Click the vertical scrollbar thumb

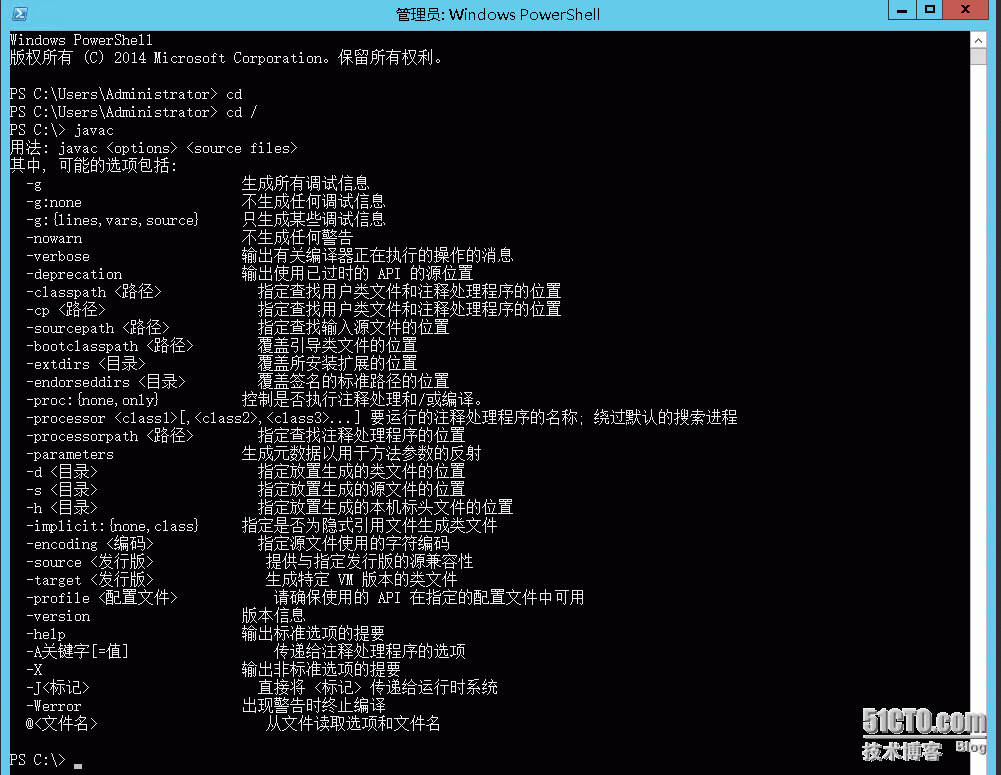978,56
